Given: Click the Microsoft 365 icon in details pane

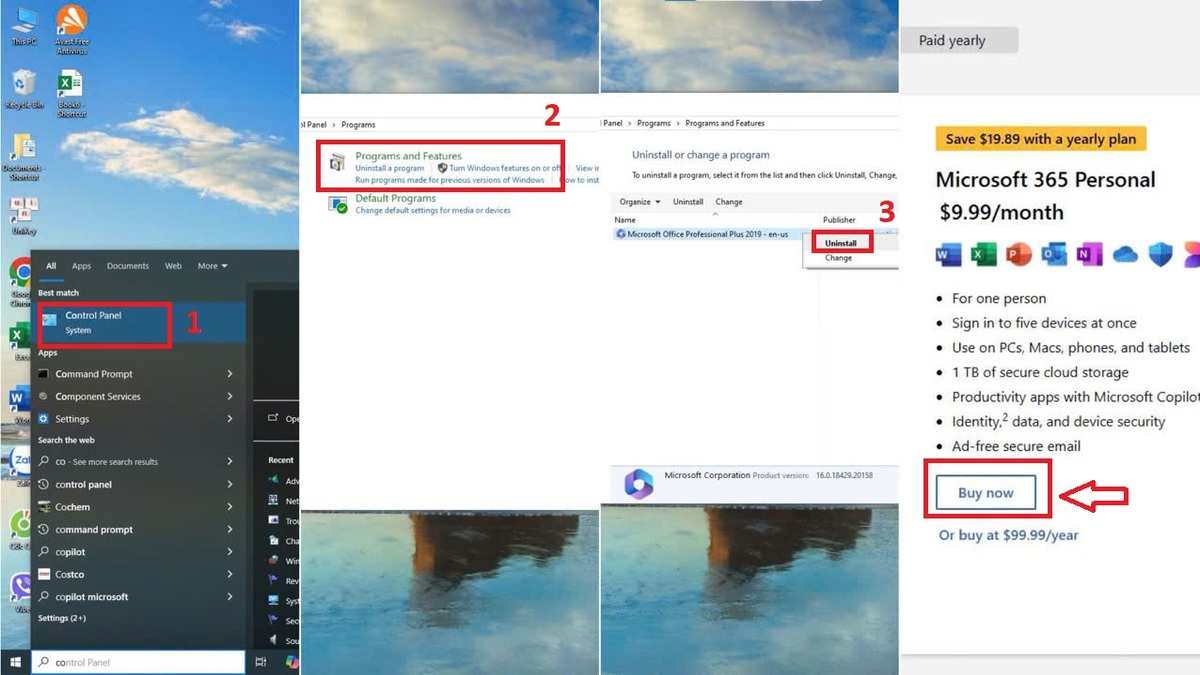Looking at the screenshot, I should [x=638, y=484].
